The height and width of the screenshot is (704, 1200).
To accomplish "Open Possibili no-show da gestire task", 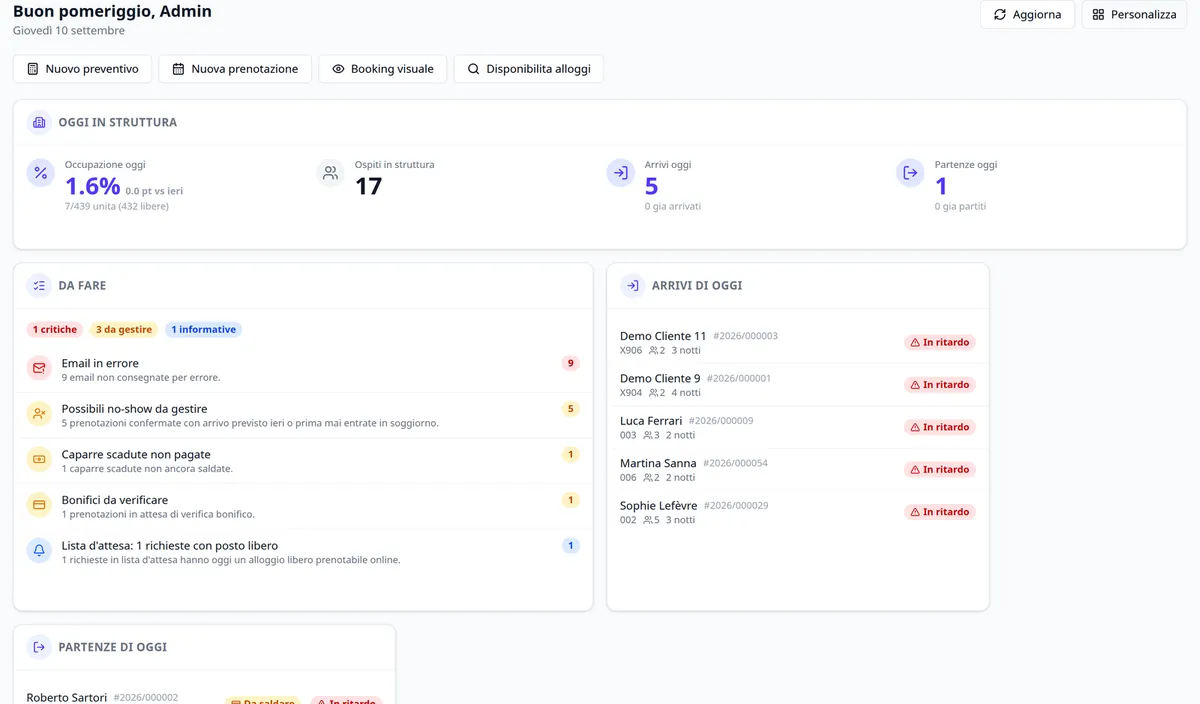I will coord(303,415).
